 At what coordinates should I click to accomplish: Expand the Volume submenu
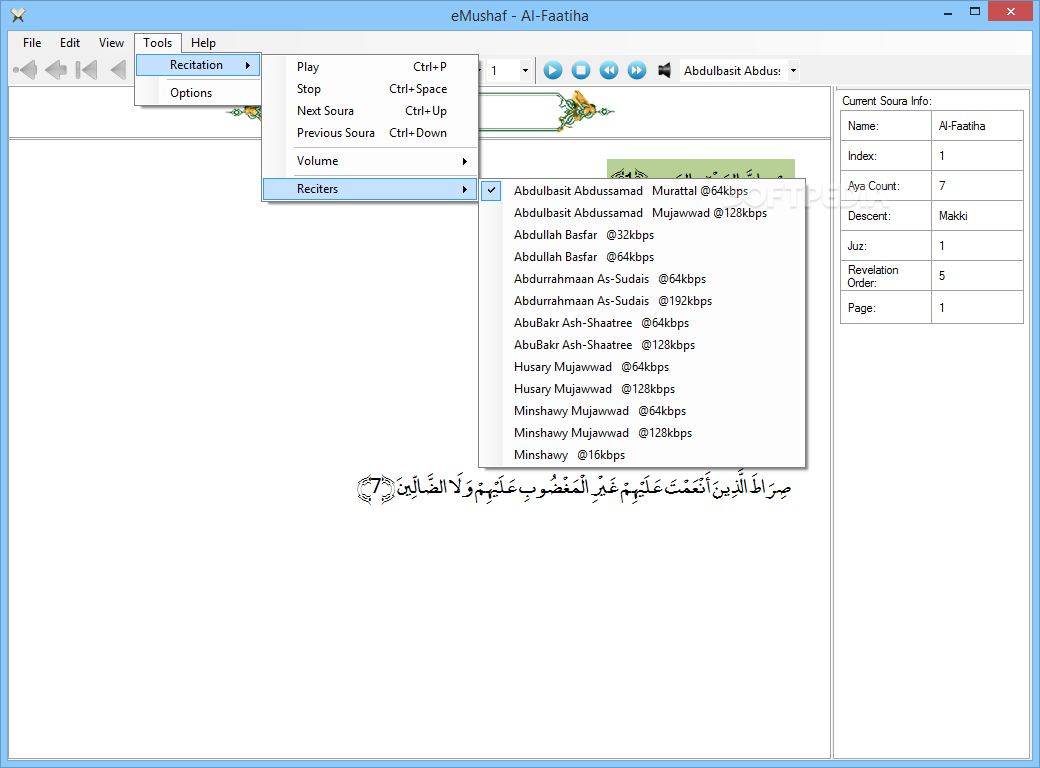(x=370, y=161)
